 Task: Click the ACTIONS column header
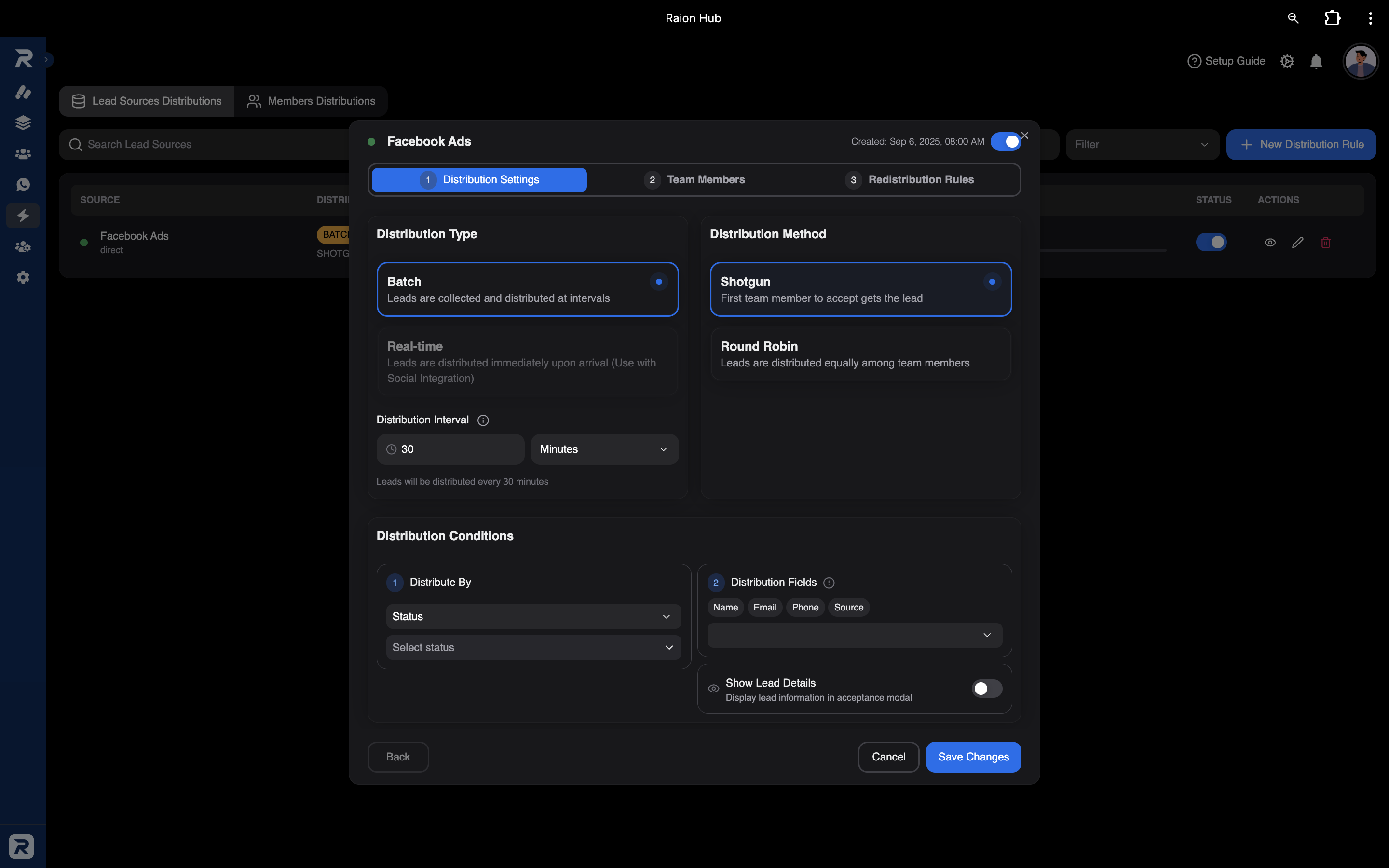click(1278, 200)
